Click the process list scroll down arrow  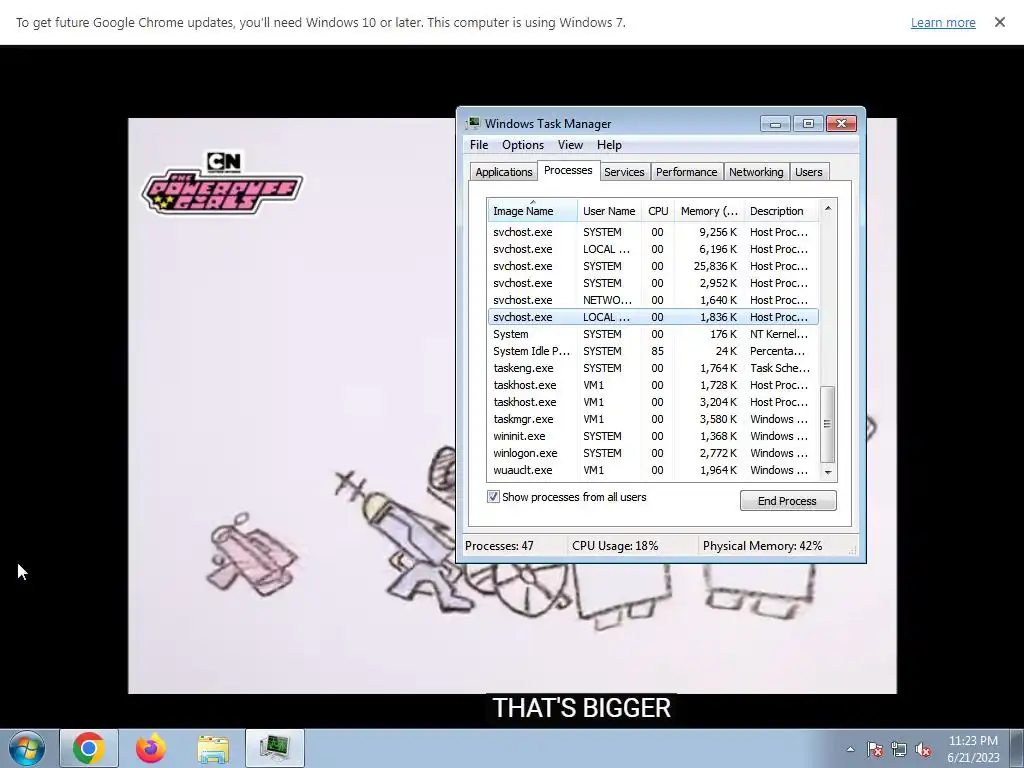(827, 472)
